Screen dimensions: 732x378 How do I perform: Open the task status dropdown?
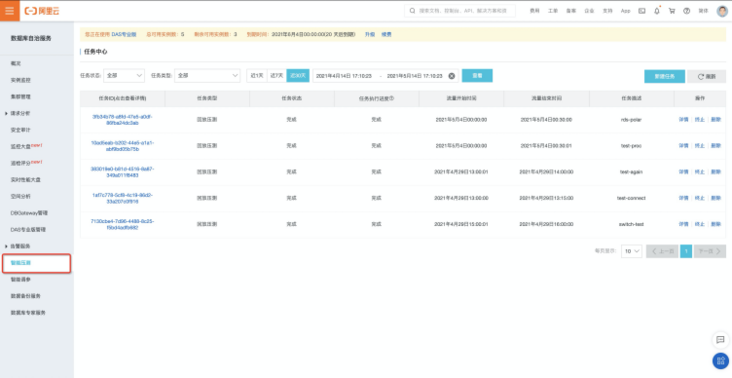pos(124,76)
